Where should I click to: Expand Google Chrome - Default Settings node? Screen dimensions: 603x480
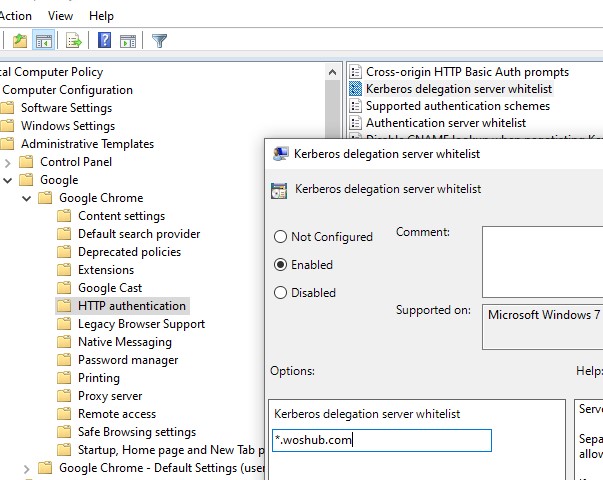point(27,468)
